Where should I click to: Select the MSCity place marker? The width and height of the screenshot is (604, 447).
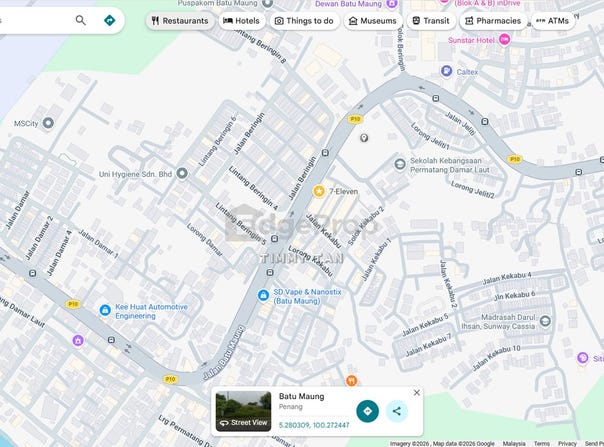[x=48, y=123]
